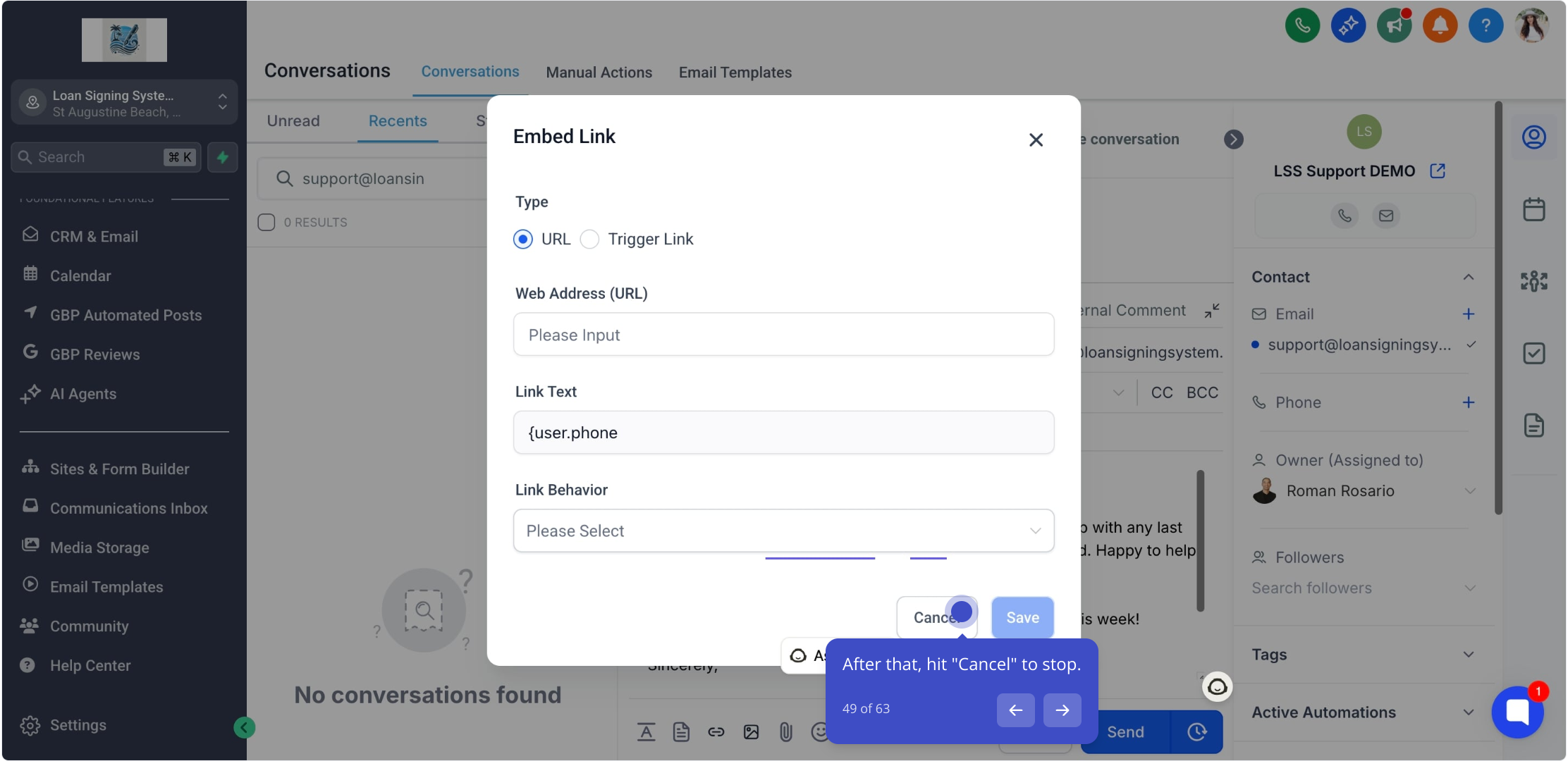Click CC to add recipients
1568x761 pixels.
pyautogui.click(x=1162, y=392)
